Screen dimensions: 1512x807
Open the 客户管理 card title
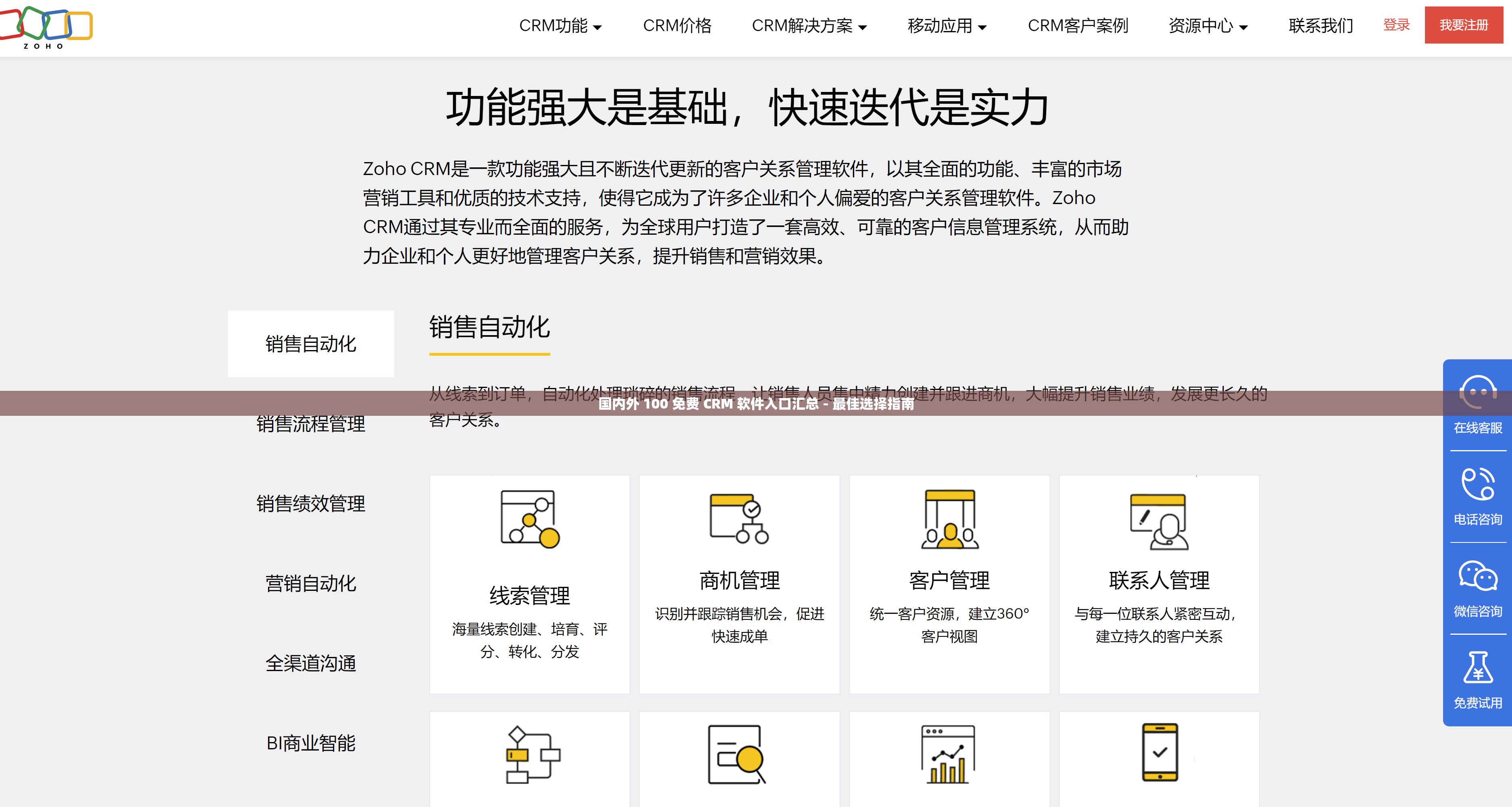point(949,580)
